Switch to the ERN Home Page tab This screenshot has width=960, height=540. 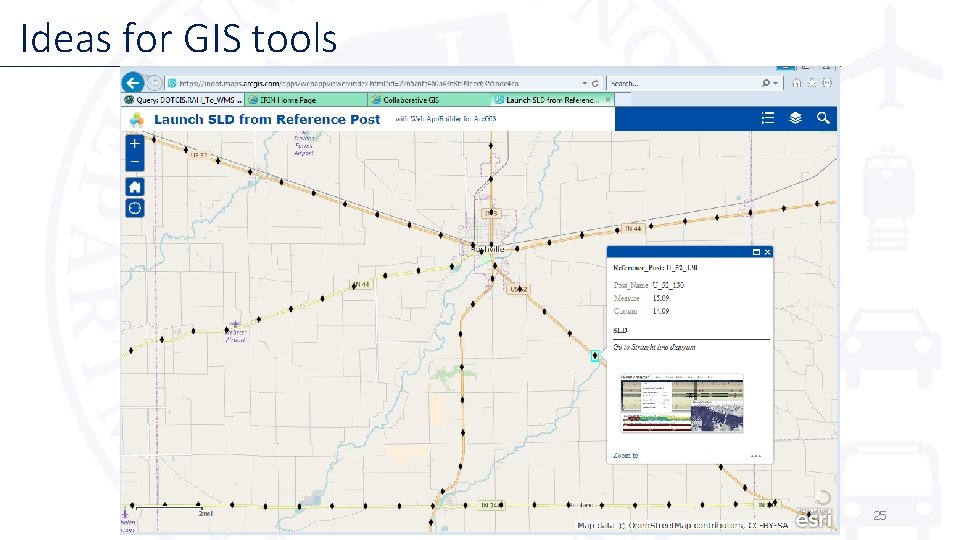306,100
